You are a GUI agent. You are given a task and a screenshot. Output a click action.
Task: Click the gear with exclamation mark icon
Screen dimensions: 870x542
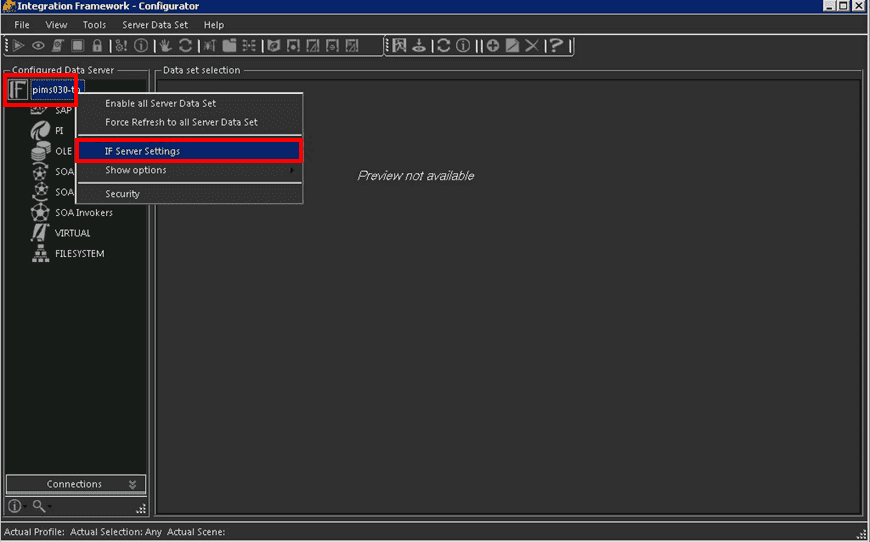click(121, 45)
